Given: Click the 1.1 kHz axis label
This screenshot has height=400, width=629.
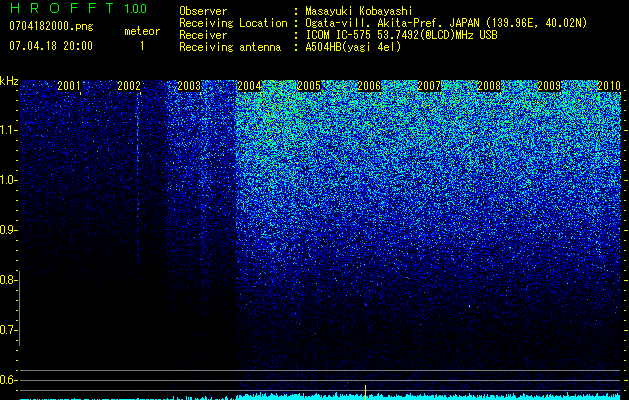Looking at the screenshot, I should coord(8,130).
